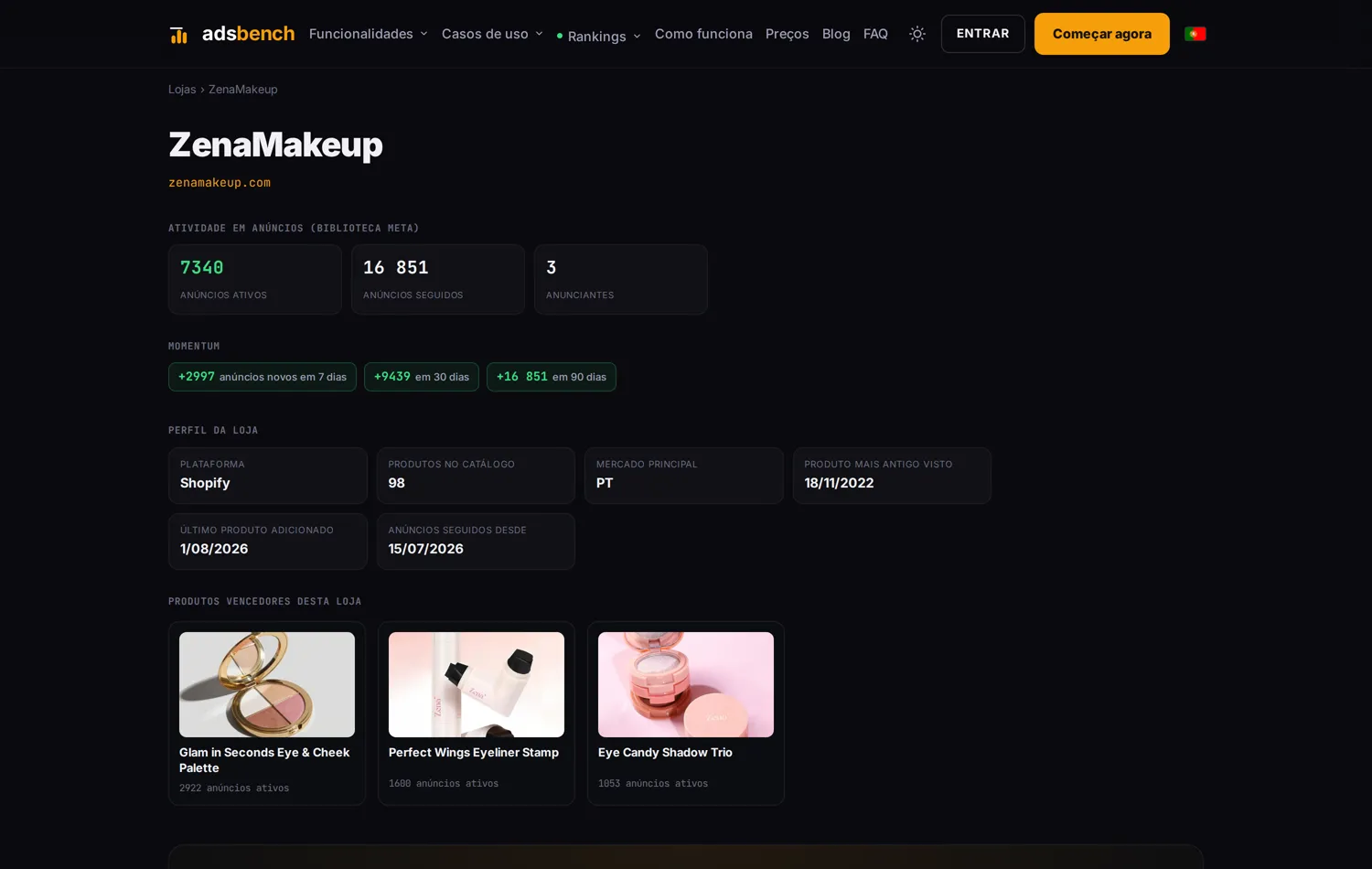The width and height of the screenshot is (1372, 869).
Task: Click the +16 851 em 90 dias chip
Action: pos(552,377)
